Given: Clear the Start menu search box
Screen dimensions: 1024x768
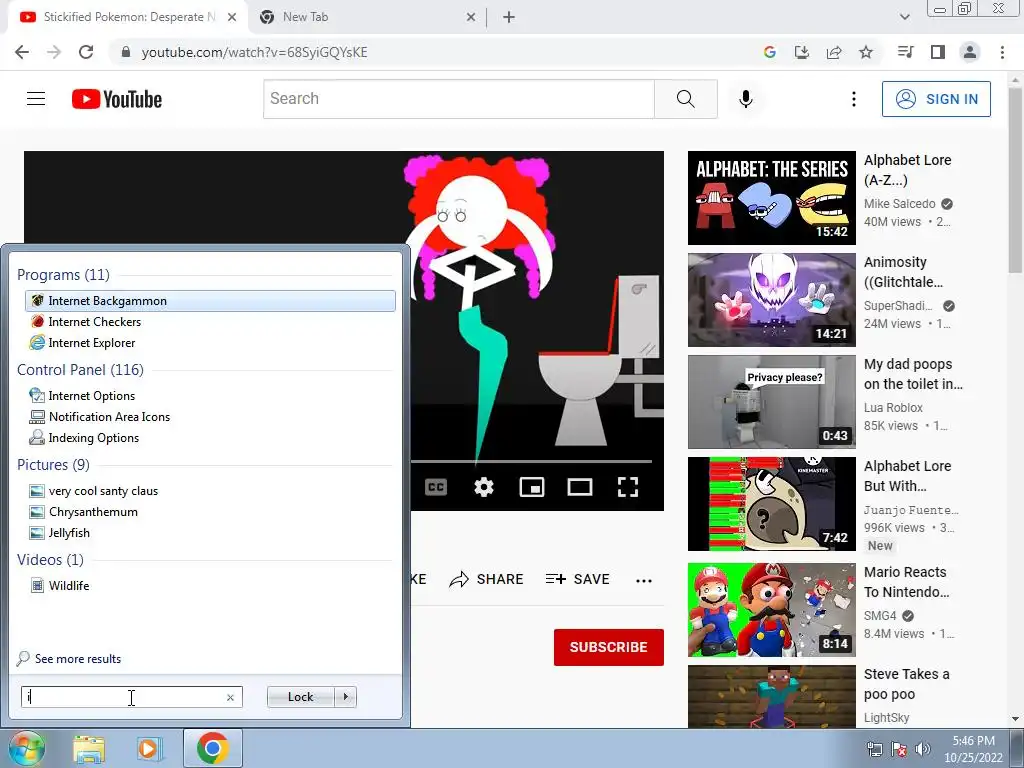Looking at the screenshot, I should [230, 697].
